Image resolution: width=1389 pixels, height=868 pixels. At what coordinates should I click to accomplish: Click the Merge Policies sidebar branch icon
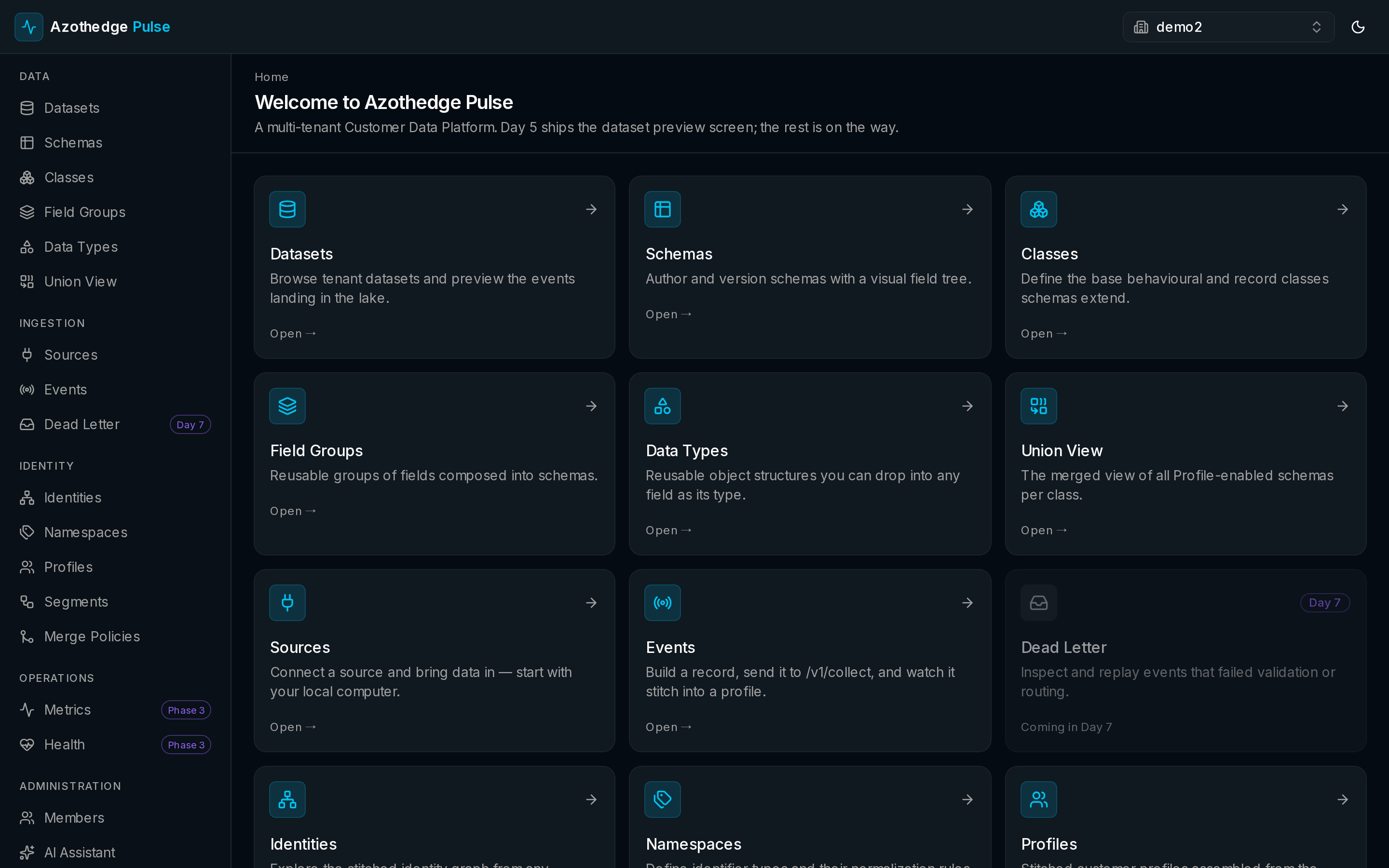[27, 637]
